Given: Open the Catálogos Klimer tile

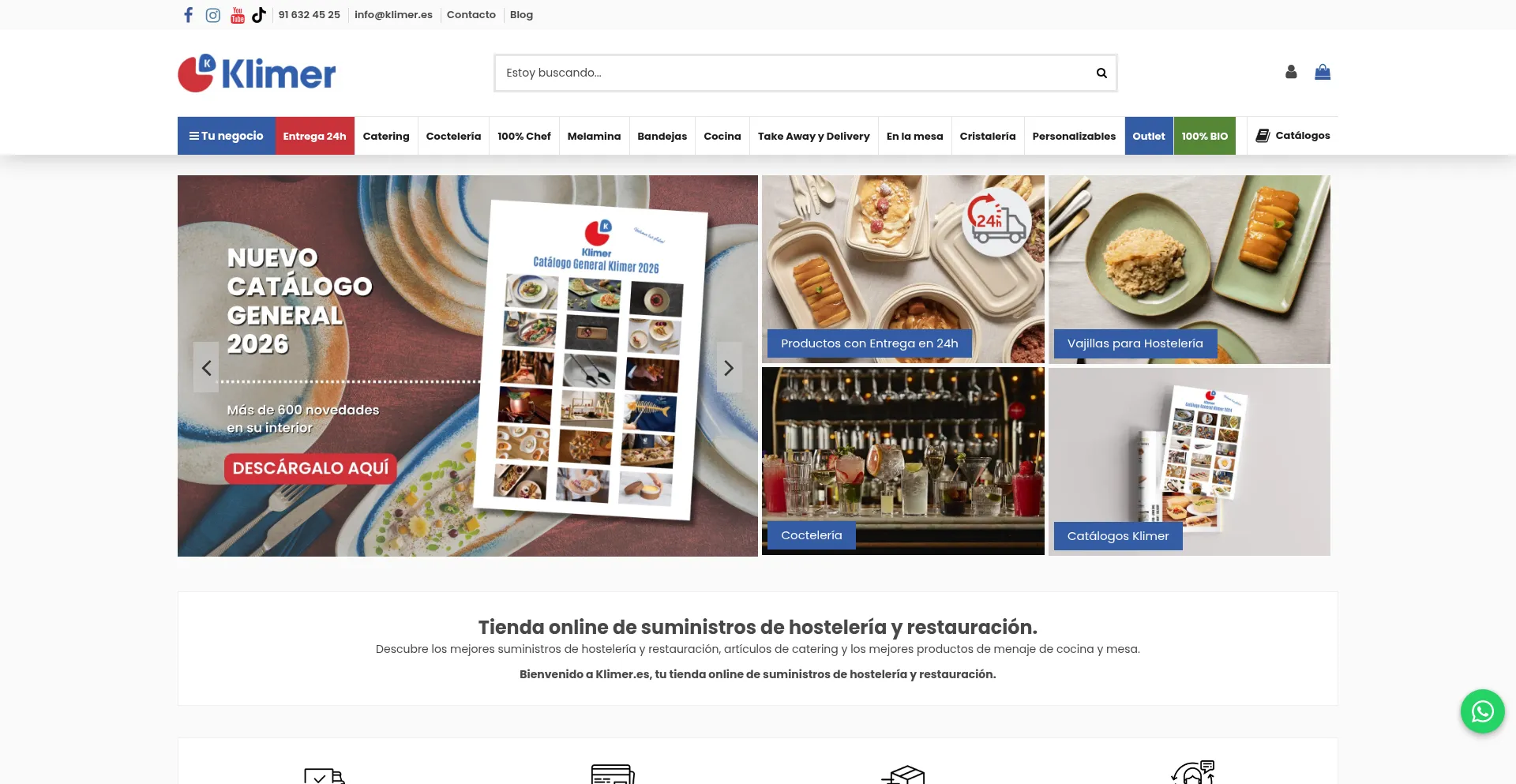Looking at the screenshot, I should pos(1189,461).
